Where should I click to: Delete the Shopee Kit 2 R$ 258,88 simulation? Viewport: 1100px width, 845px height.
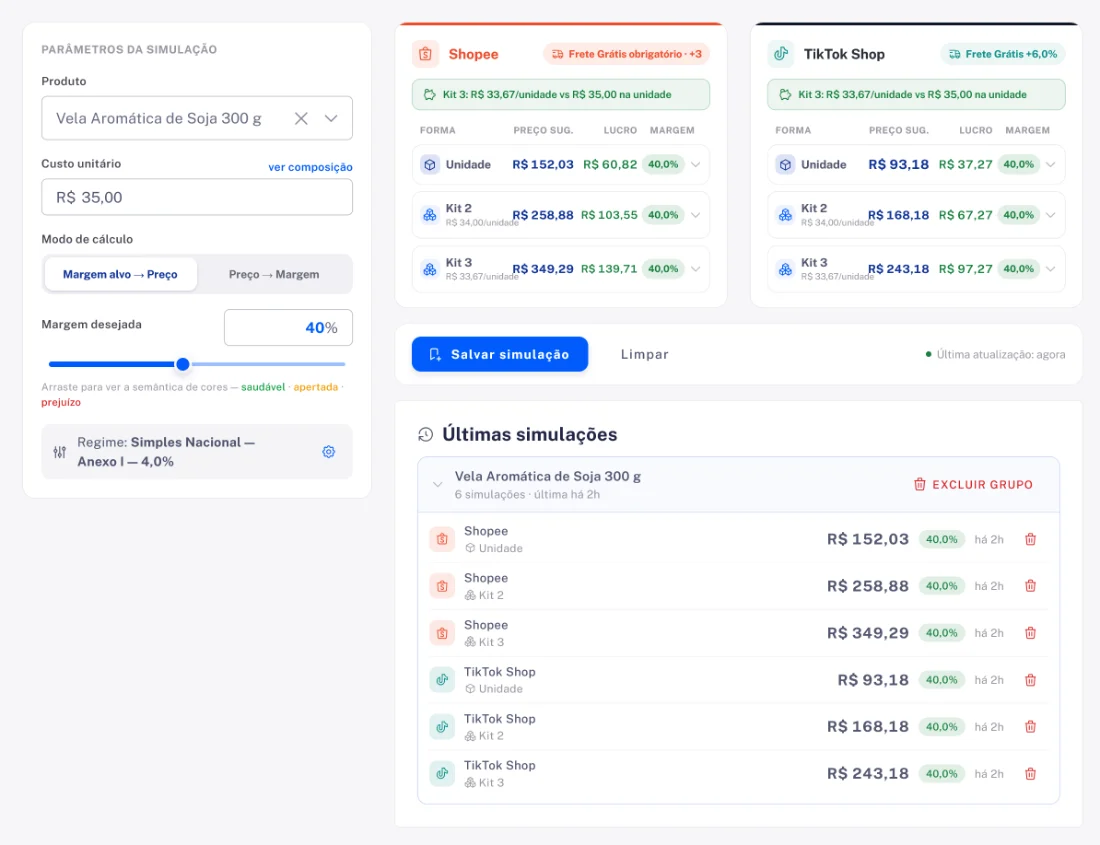click(x=1031, y=586)
